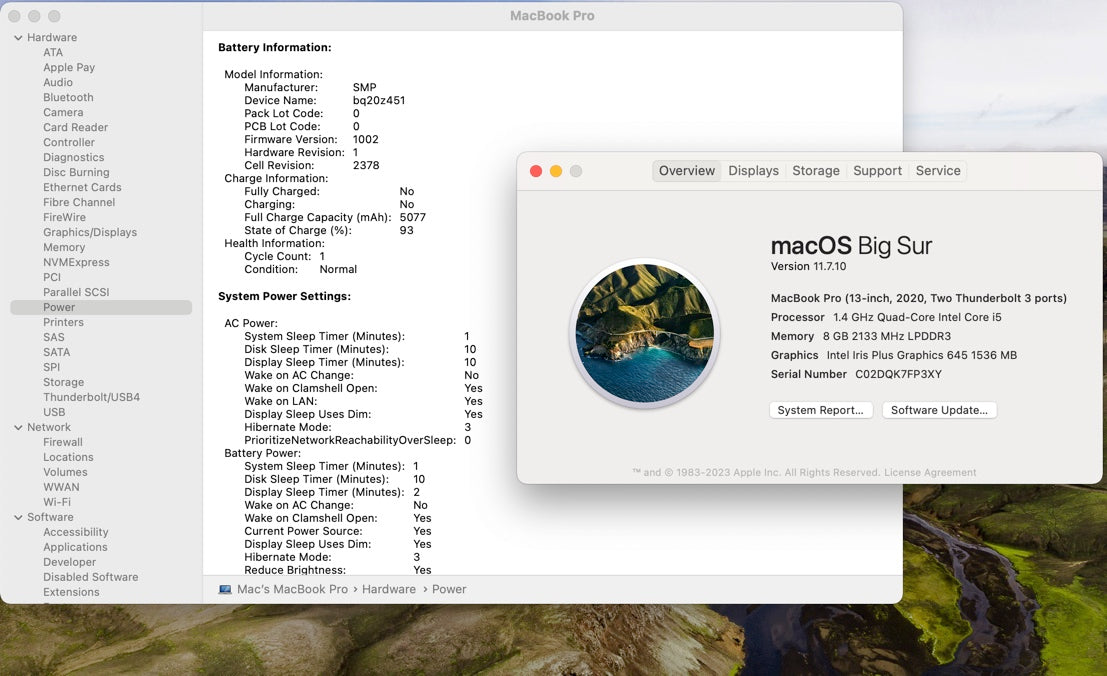The width and height of the screenshot is (1107, 676).
Task: Click the Software Update button
Action: (x=939, y=410)
